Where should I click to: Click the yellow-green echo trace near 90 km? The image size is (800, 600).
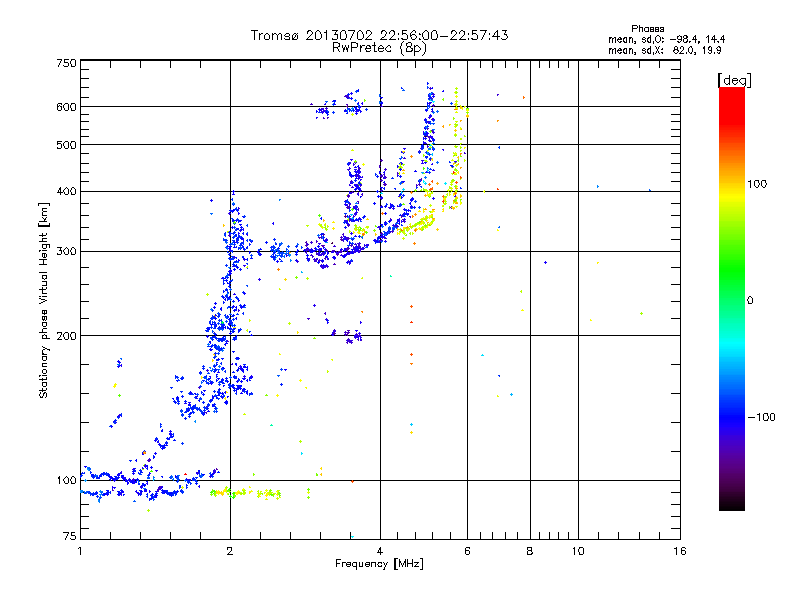245,493
